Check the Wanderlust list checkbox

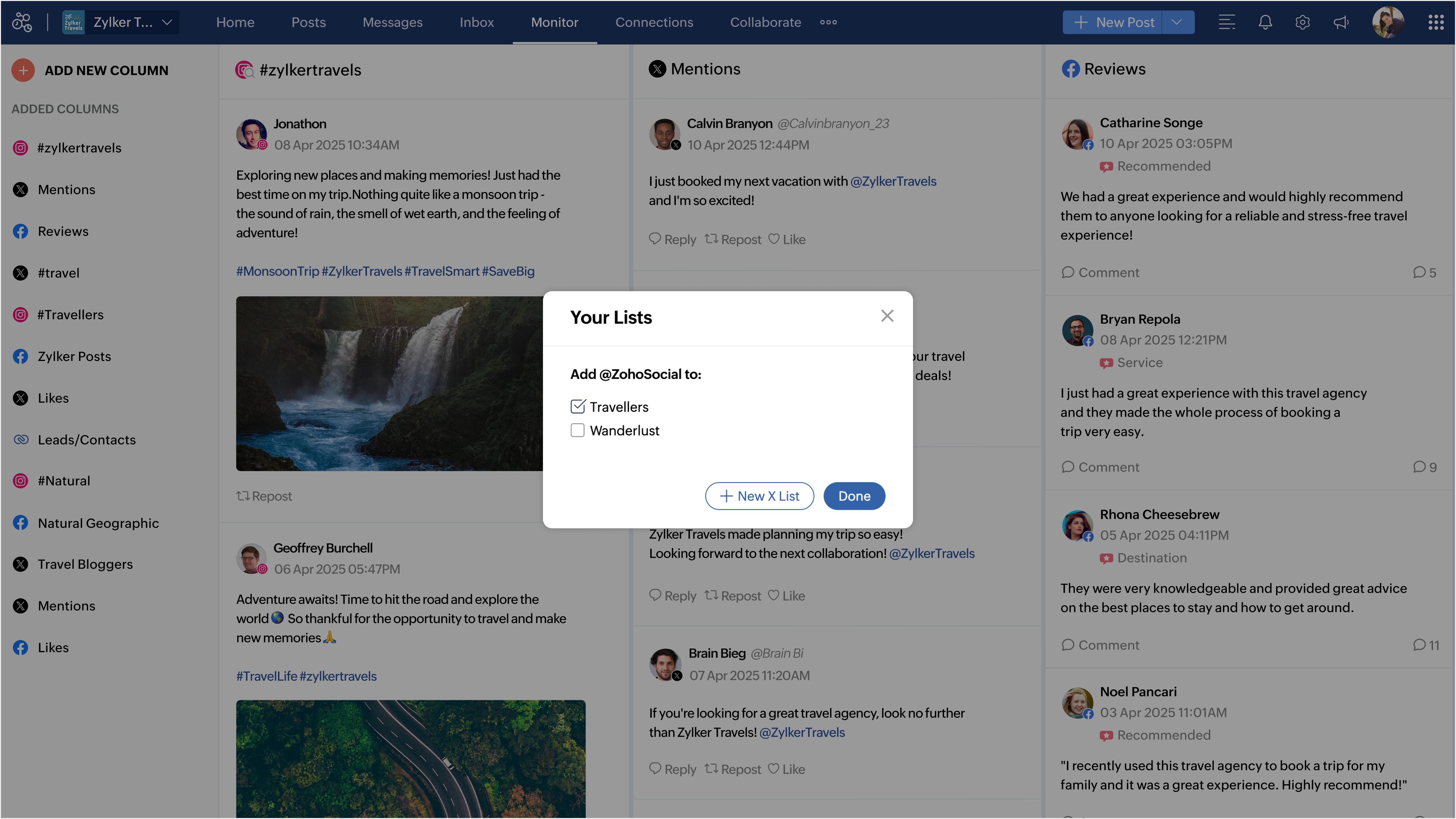(578, 430)
